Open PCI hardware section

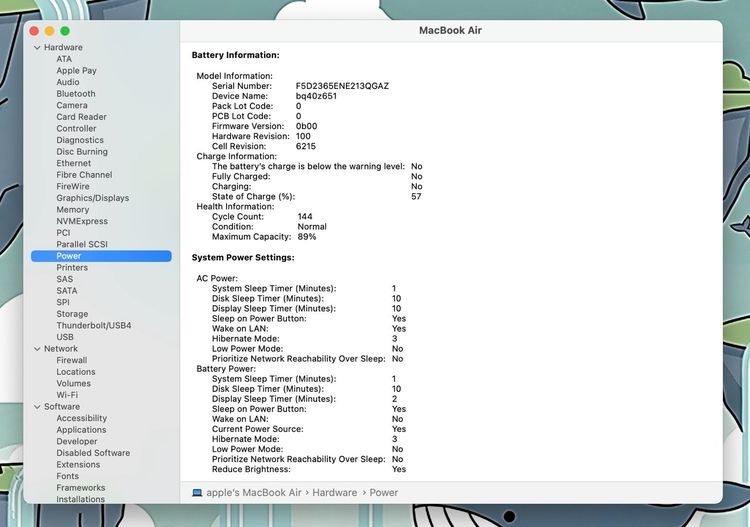(x=63, y=232)
